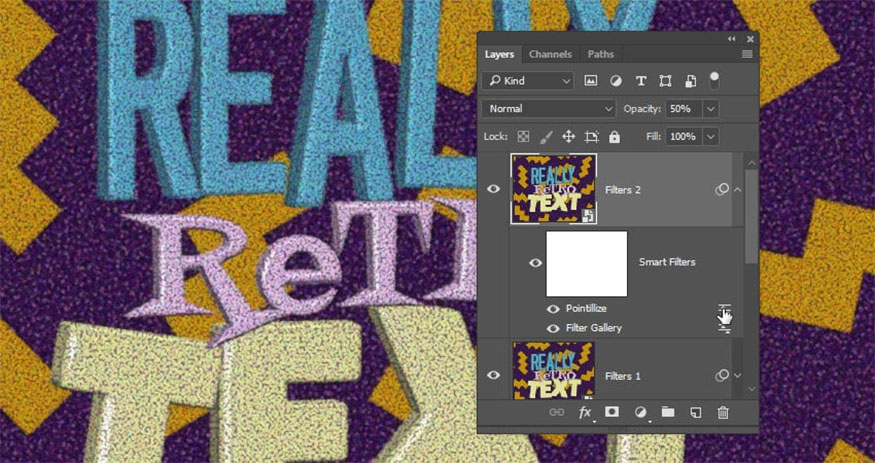Toggle Pointillize filter visibility
The height and width of the screenshot is (463, 875).
553,309
